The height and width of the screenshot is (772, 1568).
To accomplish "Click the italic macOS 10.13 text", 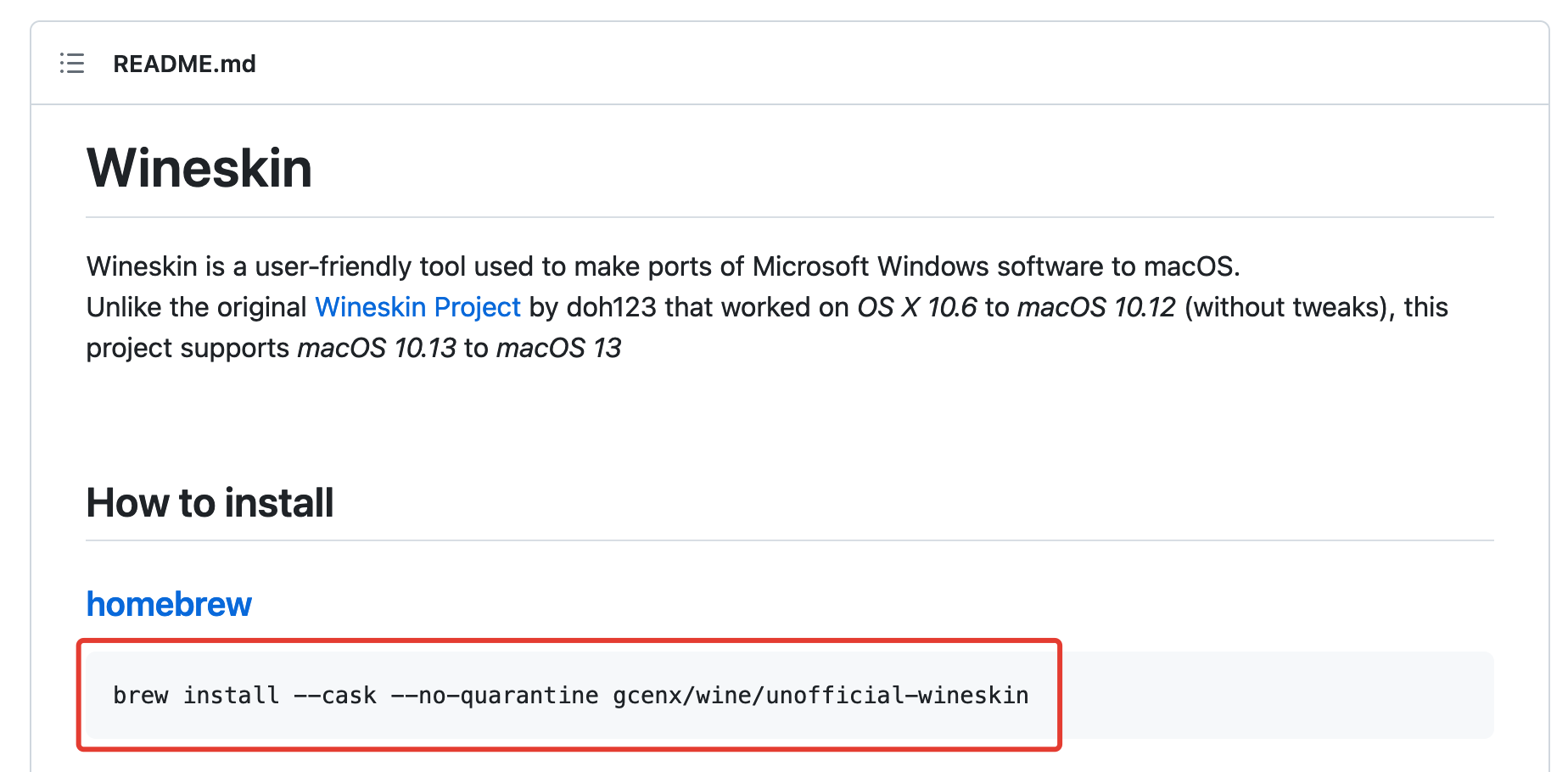I will point(377,348).
